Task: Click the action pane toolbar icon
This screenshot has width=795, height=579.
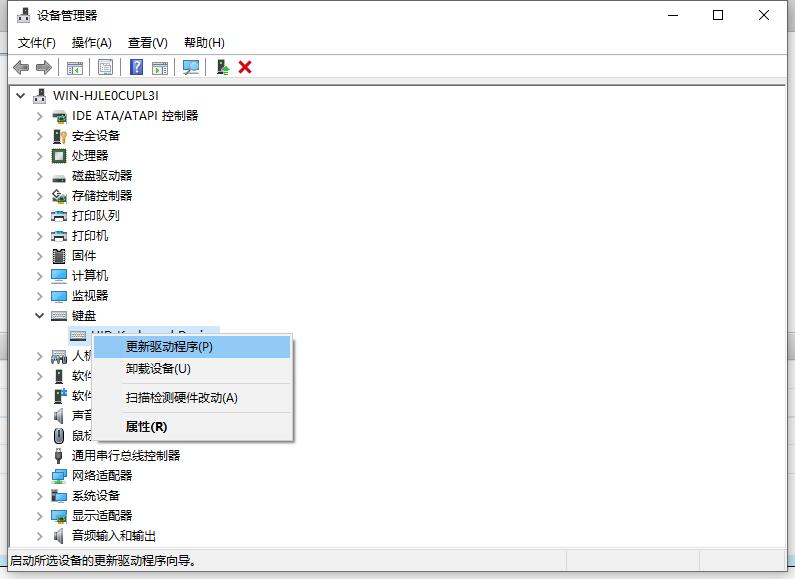Action: coord(160,67)
